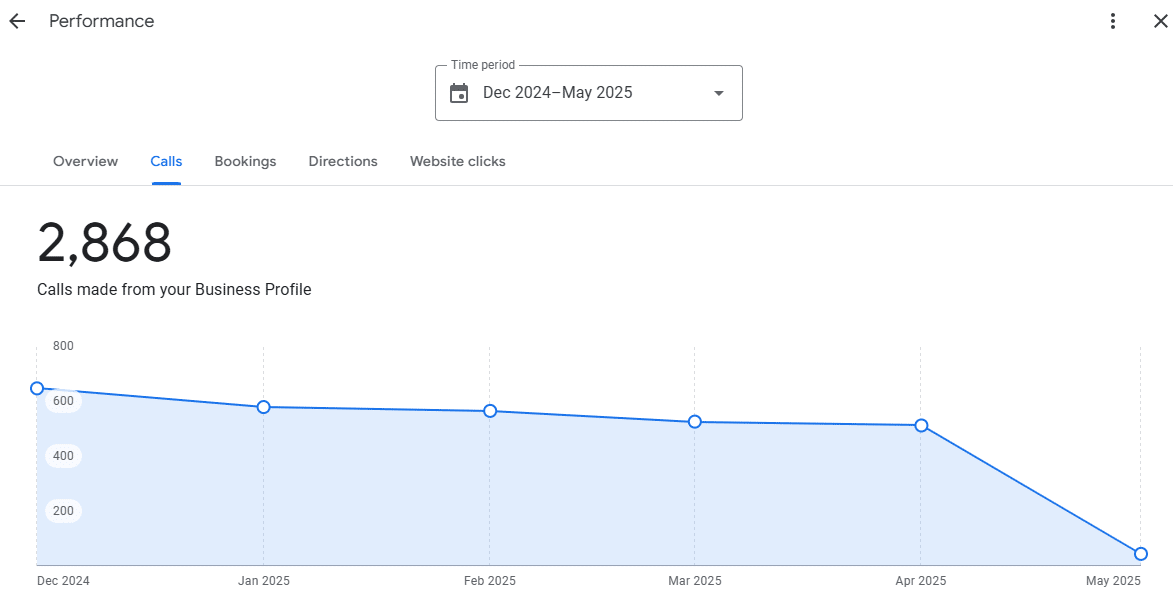Close the Performance panel
Screen dimensions: 1173x615
point(1160,22)
